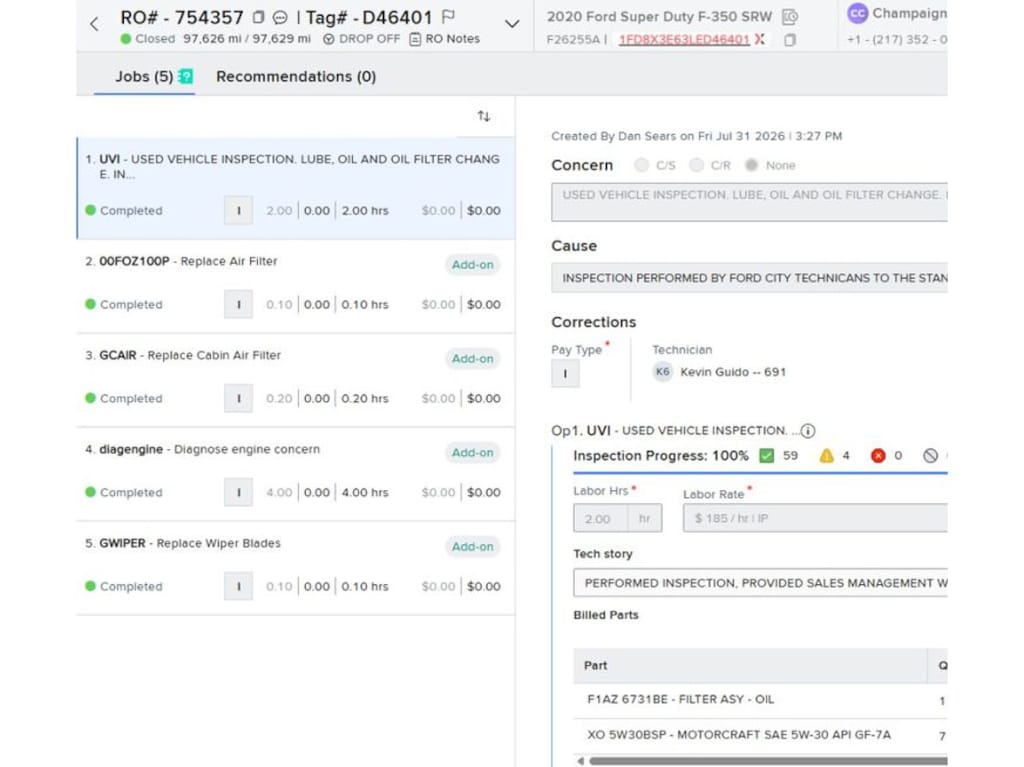Click the Part column header

coord(750,666)
